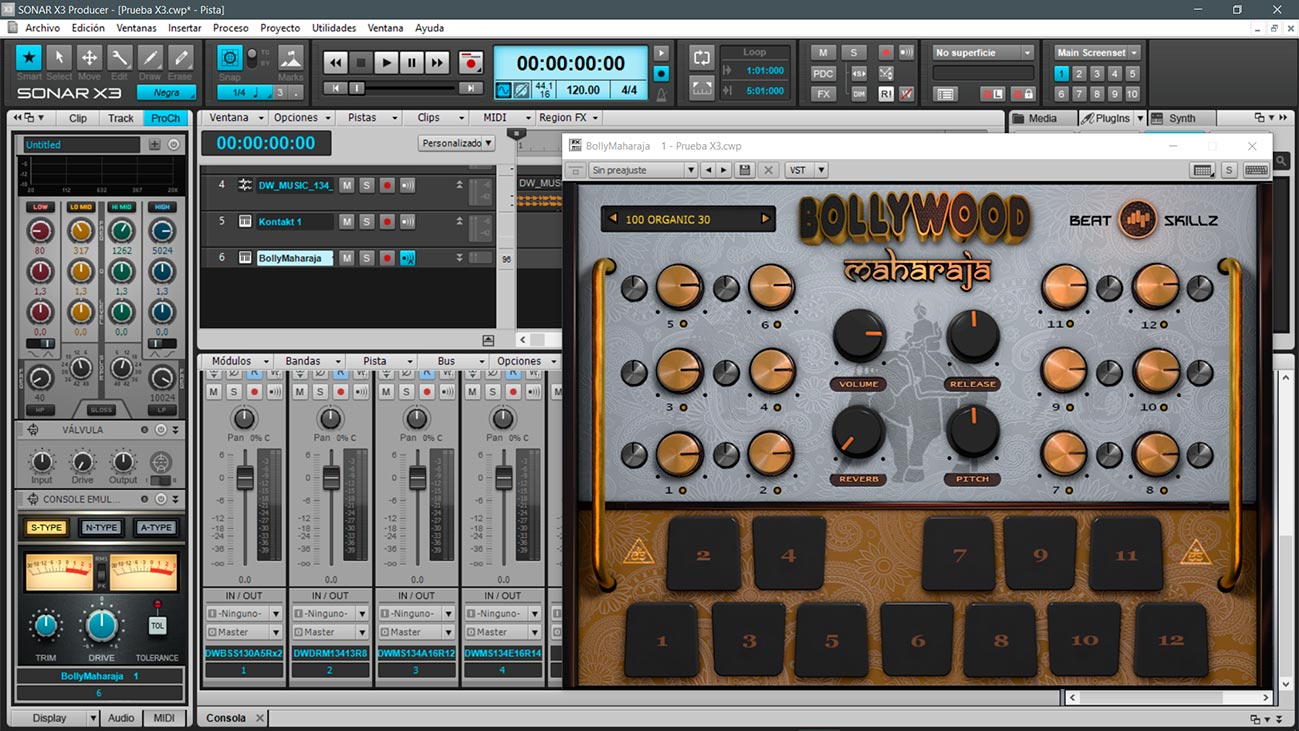Click the Display button at the bottom left
The height and width of the screenshot is (731, 1299).
[57, 718]
